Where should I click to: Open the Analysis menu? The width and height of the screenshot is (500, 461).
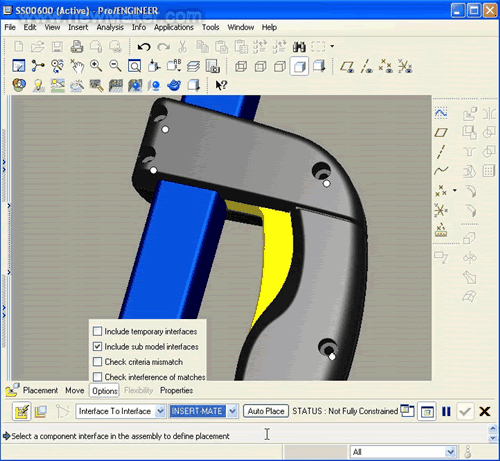(x=110, y=27)
